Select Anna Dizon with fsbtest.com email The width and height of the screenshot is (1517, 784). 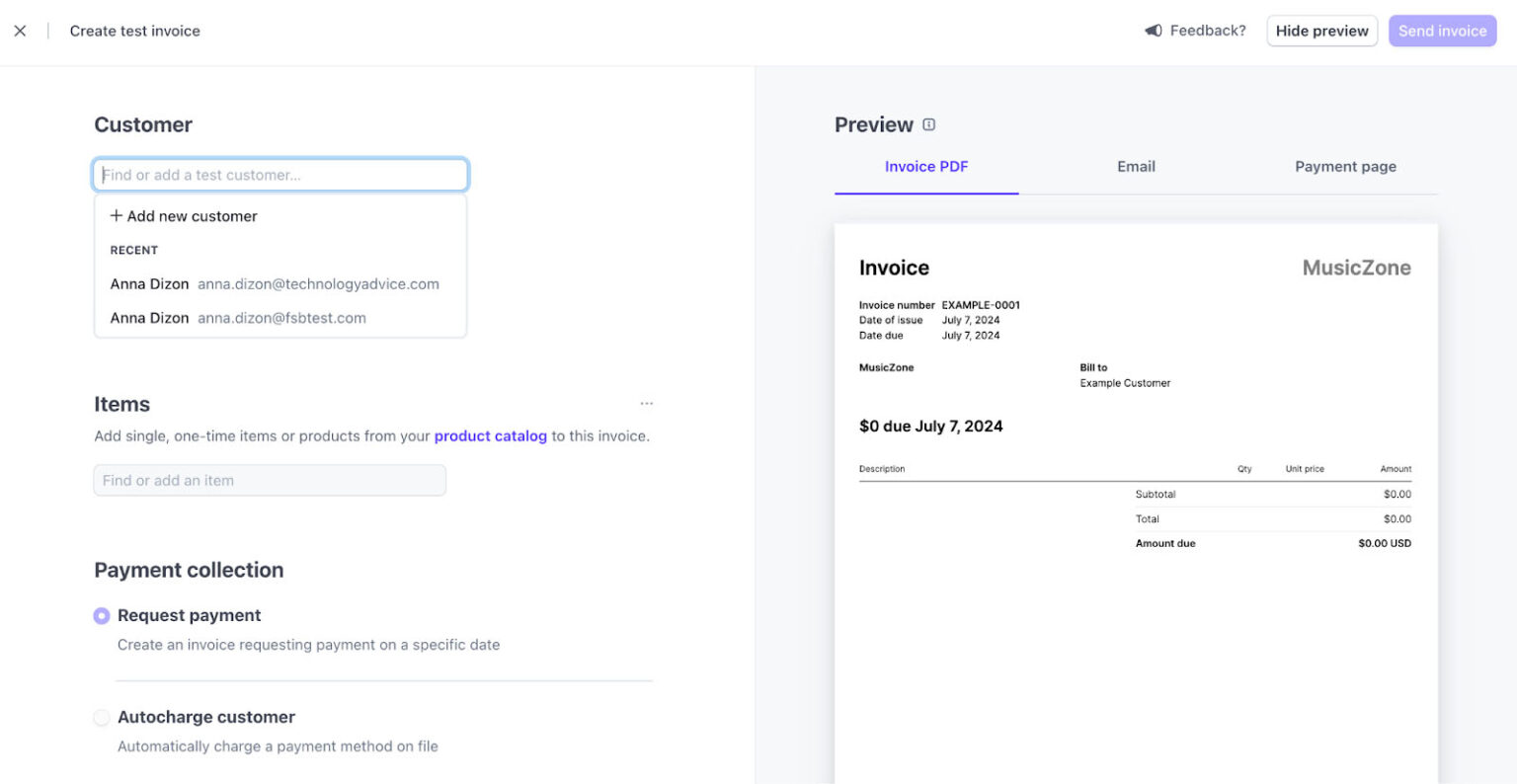(x=237, y=317)
